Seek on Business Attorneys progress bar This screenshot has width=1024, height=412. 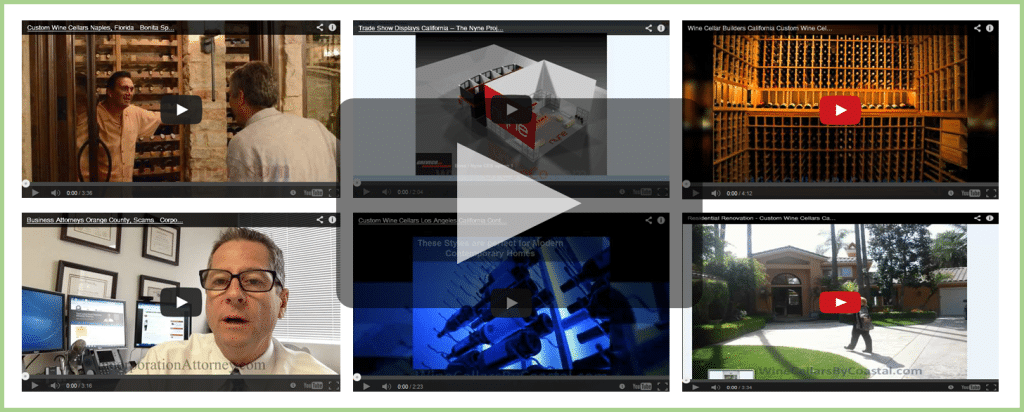coord(181,375)
